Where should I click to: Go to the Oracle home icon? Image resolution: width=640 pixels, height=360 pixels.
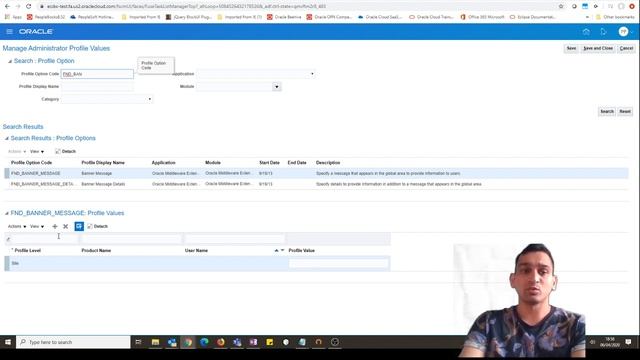(586, 31)
